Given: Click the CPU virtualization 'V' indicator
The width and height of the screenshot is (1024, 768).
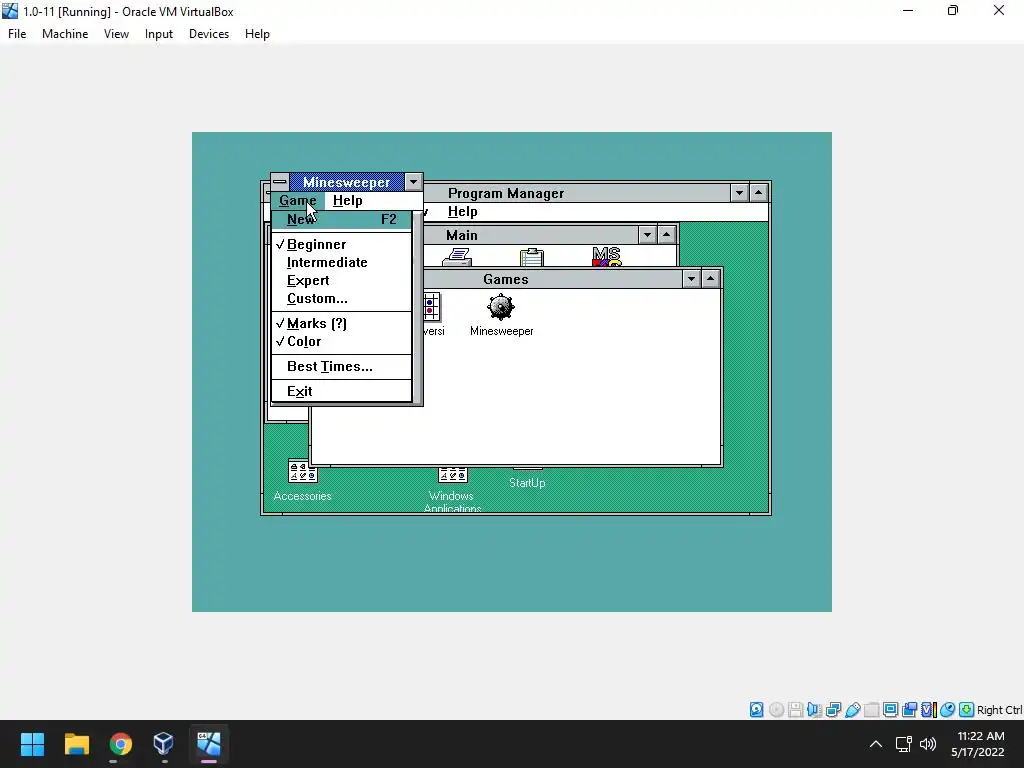Looking at the screenshot, I should point(929,710).
